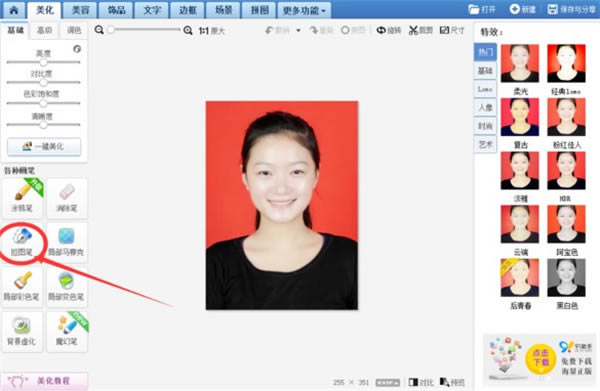600x391 pixels.
Task: Click the 清晰度 sharpness slider handle
Action: click(x=43, y=125)
